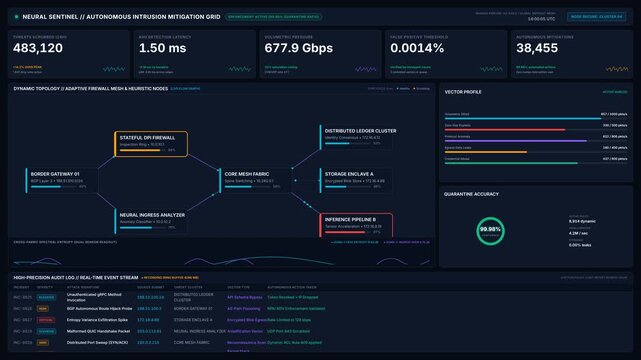Viewport: 641px width, 360px height.
Task: Click the dynamic rules count in Quarantine Accuracy
Action: pyautogui.click(x=582, y=221)
